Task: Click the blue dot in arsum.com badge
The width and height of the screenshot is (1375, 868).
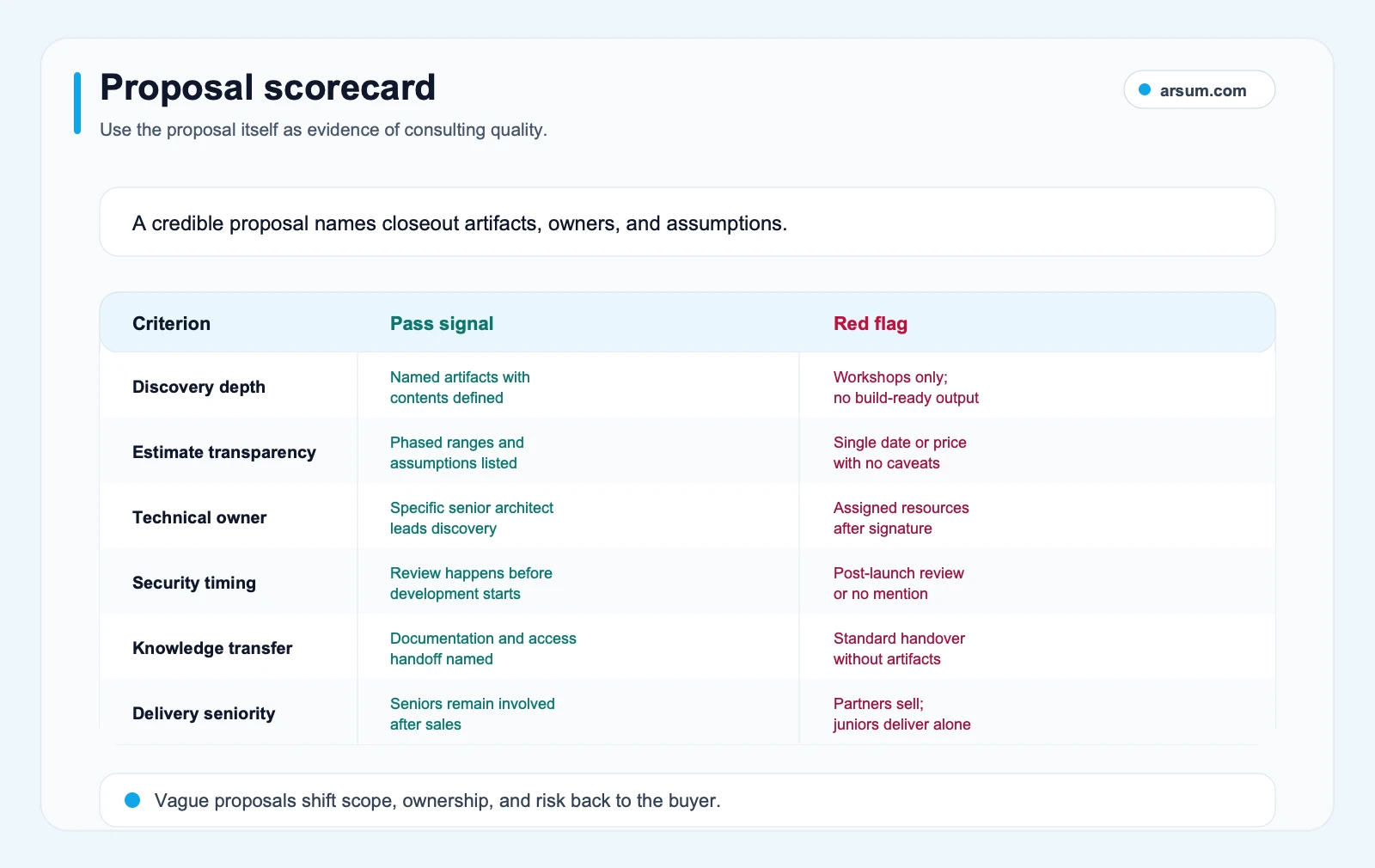Action: [1145, 89]
